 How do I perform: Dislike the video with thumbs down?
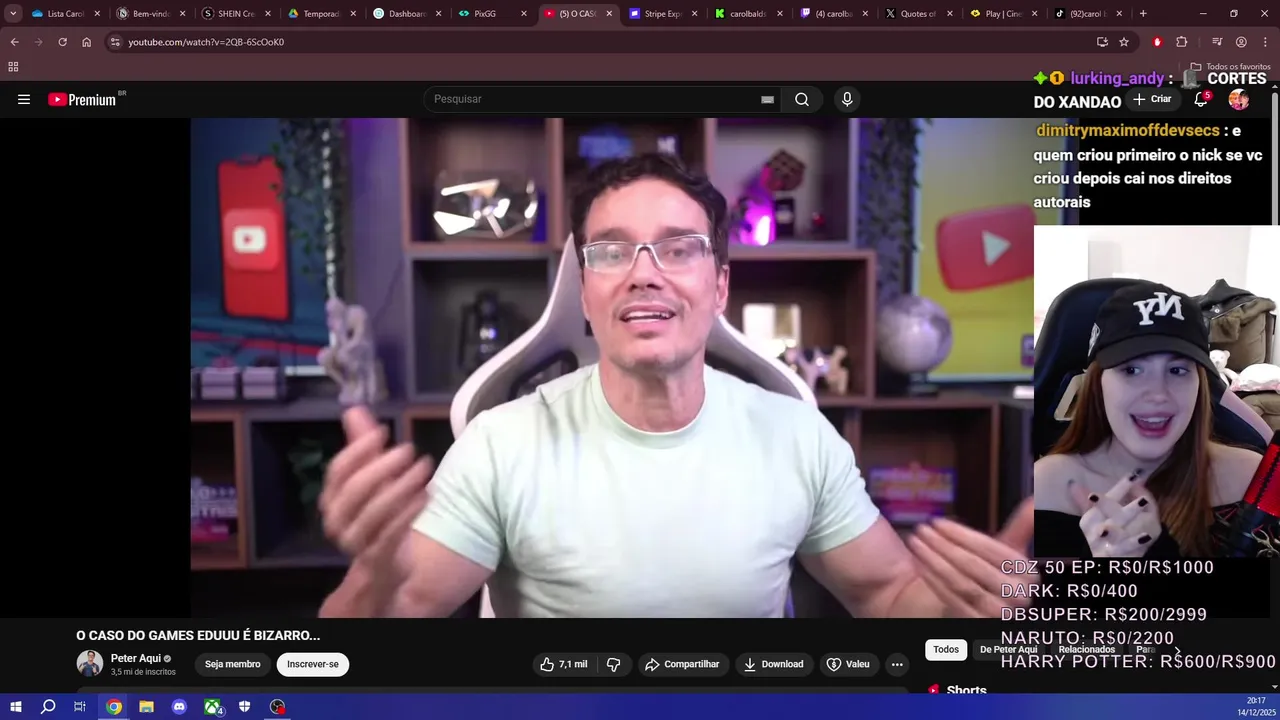[x=614, y=664]
